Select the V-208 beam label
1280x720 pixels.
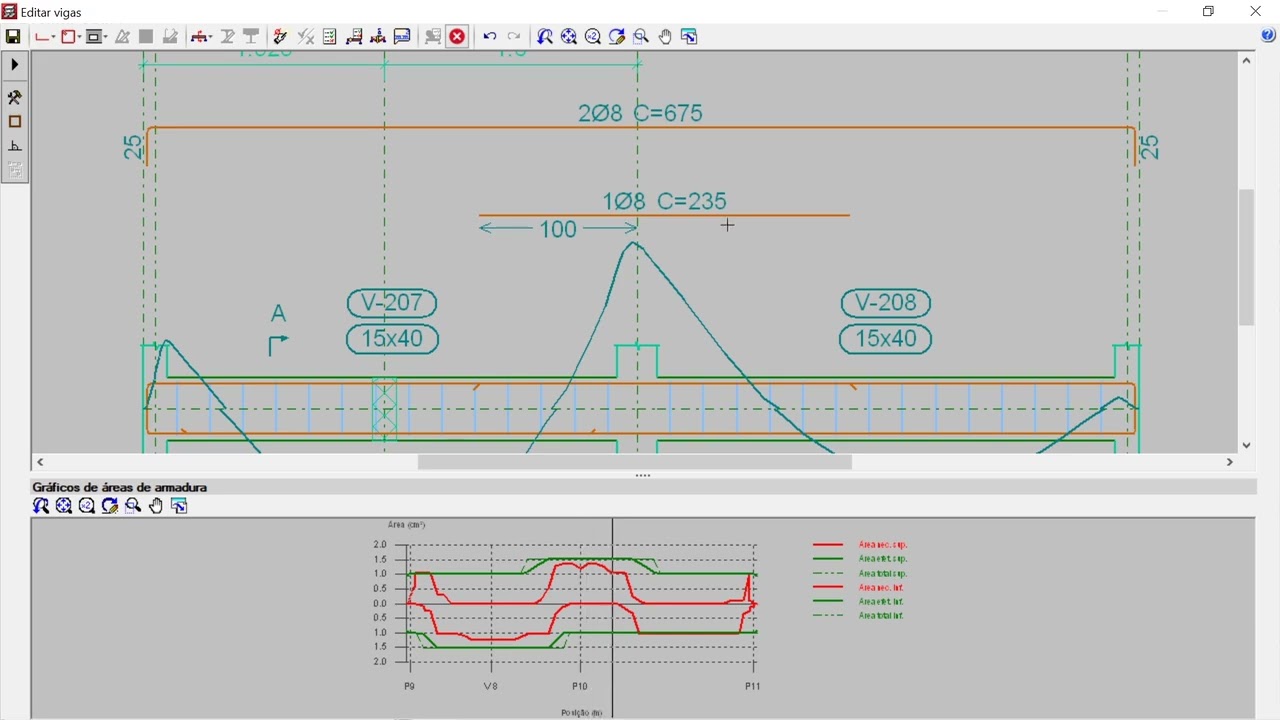886,303
